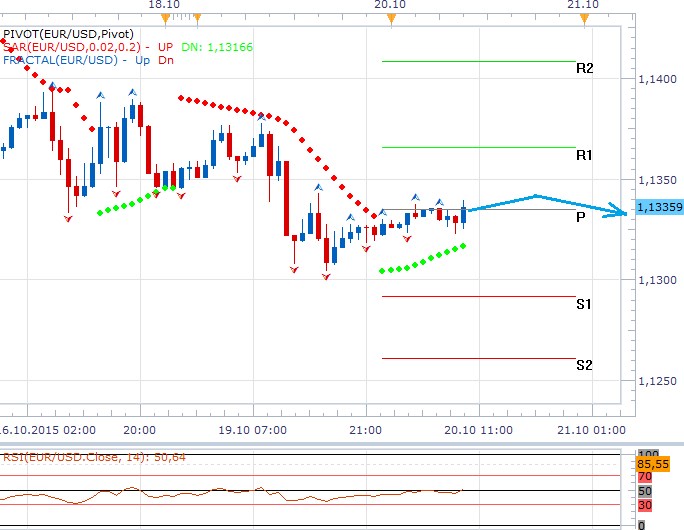Click the orange marker under 18.10 date
Screen dimensions: 684x530
pos(165,17)
